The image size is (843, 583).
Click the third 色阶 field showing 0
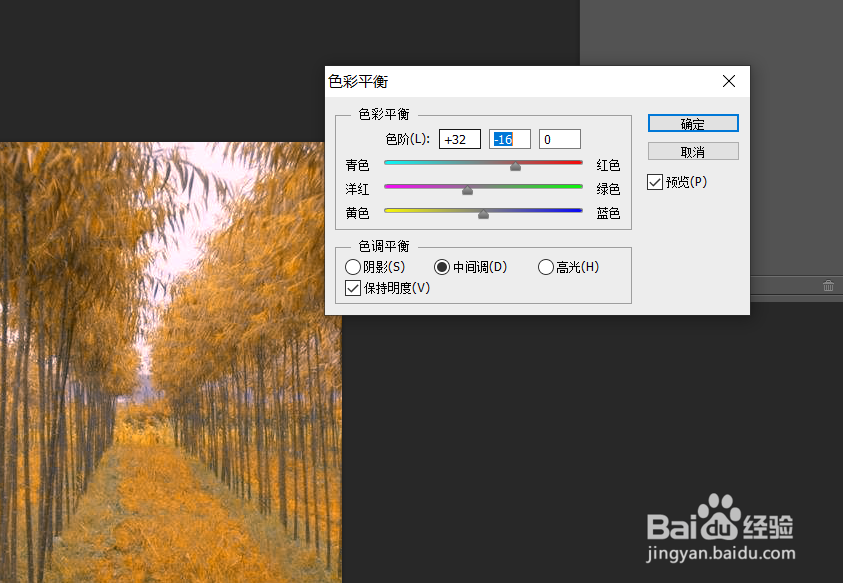[x=560, y=139]
